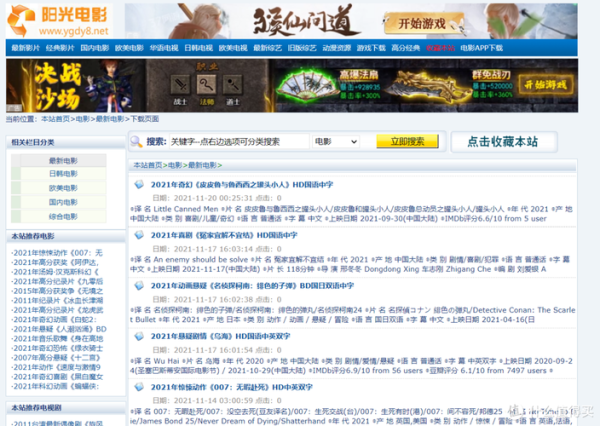Viewport: 600px width, 426px height.
Task: Click the icon before the 007:无暇赴死 entry
Action: point(139,386)
